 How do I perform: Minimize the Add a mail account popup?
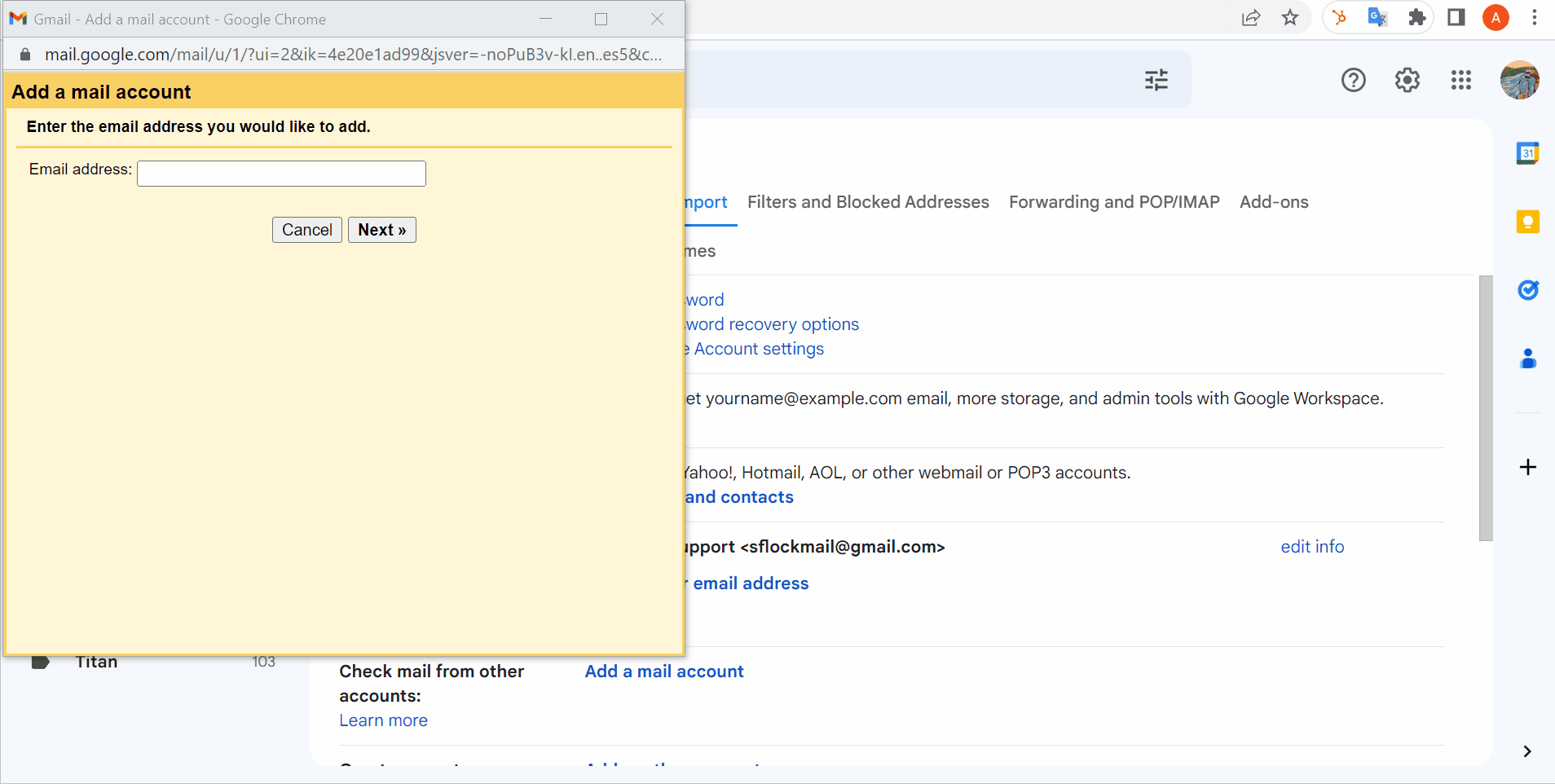click(x=546, y=19)
